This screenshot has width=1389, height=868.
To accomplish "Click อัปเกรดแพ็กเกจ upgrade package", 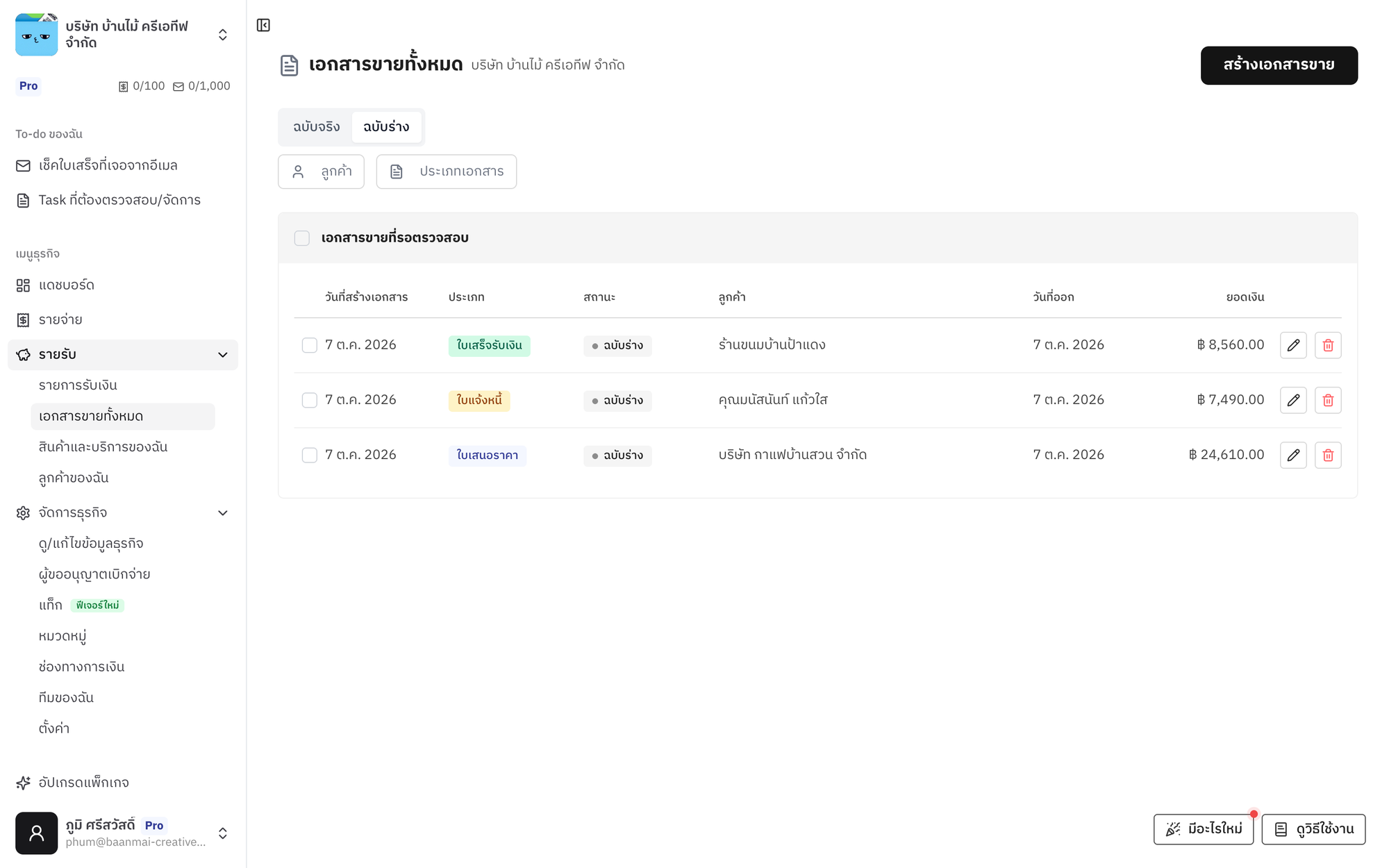I will [x=123, y=783].
